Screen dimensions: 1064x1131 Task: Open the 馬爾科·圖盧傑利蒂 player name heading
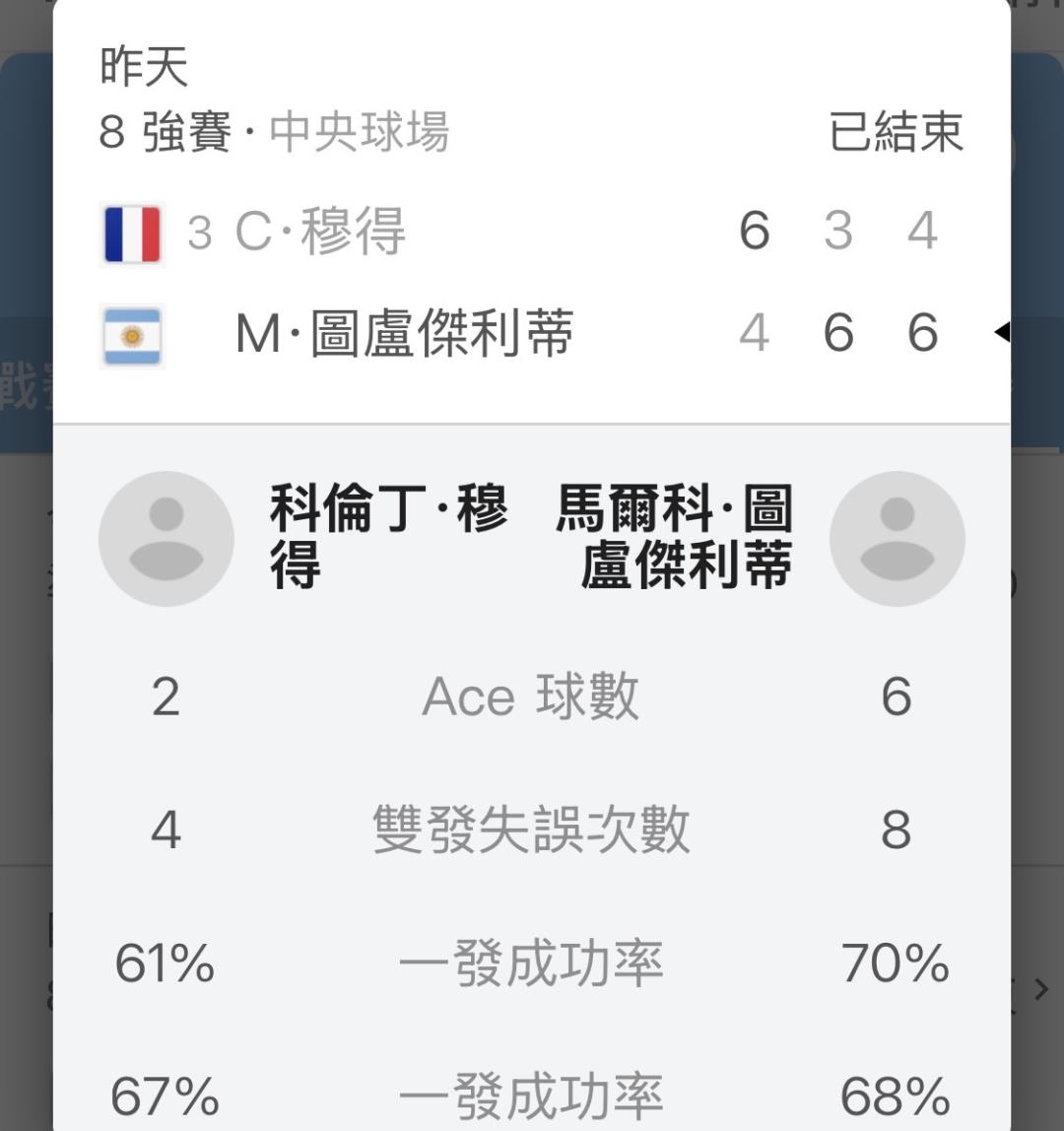coord(676,538)
